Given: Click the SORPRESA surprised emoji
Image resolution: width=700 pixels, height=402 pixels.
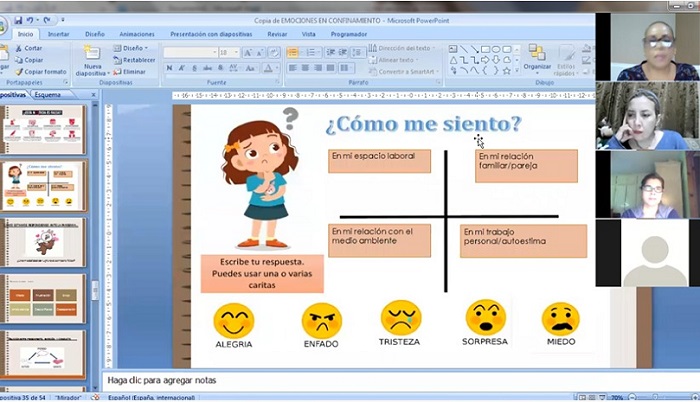Looking at the screenshot, I should (485, 318).
